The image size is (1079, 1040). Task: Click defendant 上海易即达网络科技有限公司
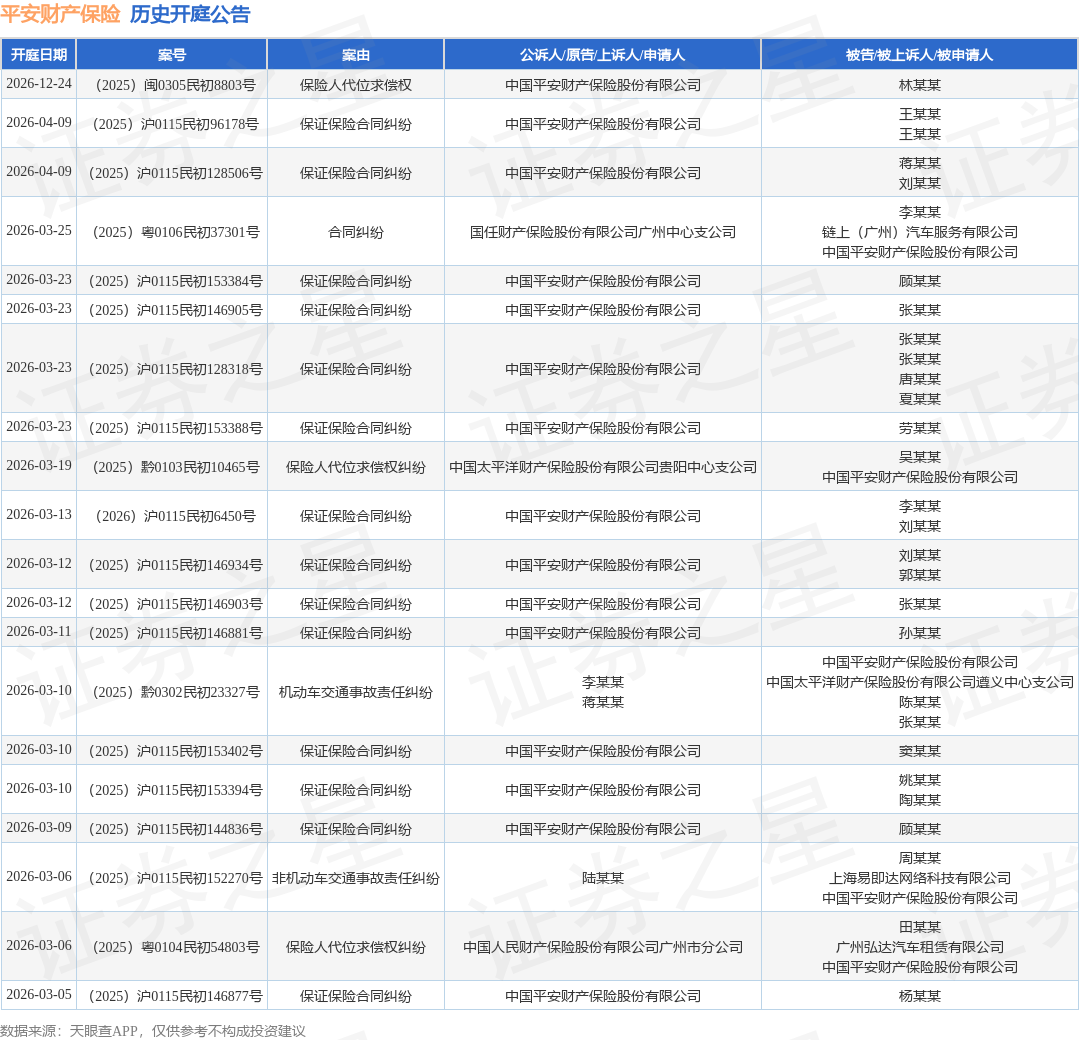point(919,879)
